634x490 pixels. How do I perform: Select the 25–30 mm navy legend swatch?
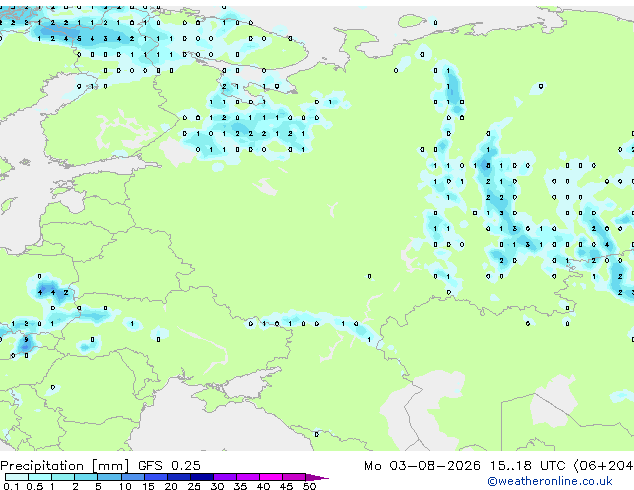click(202, 477)
